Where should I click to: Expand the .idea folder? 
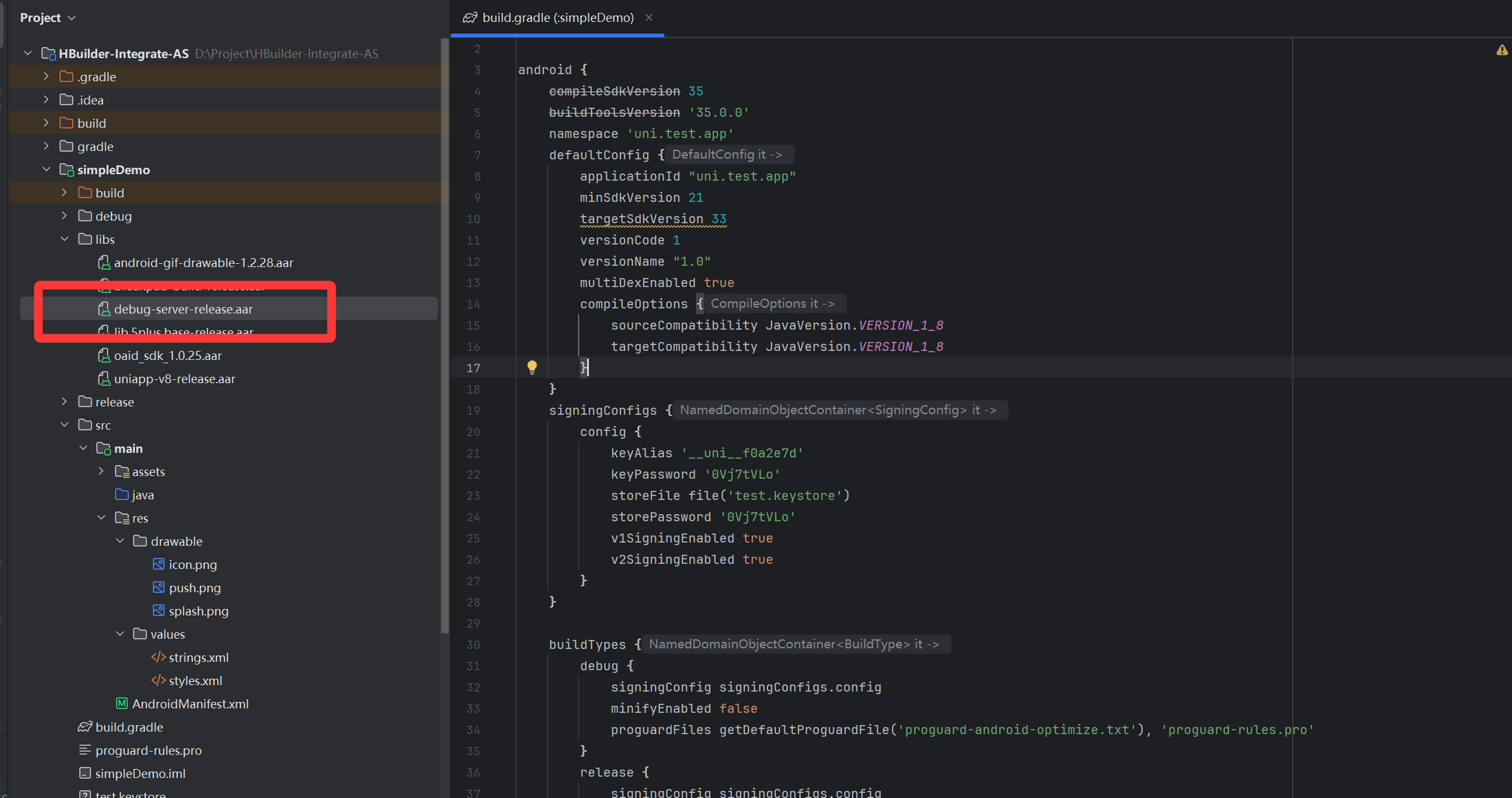(x=46, y=99)
